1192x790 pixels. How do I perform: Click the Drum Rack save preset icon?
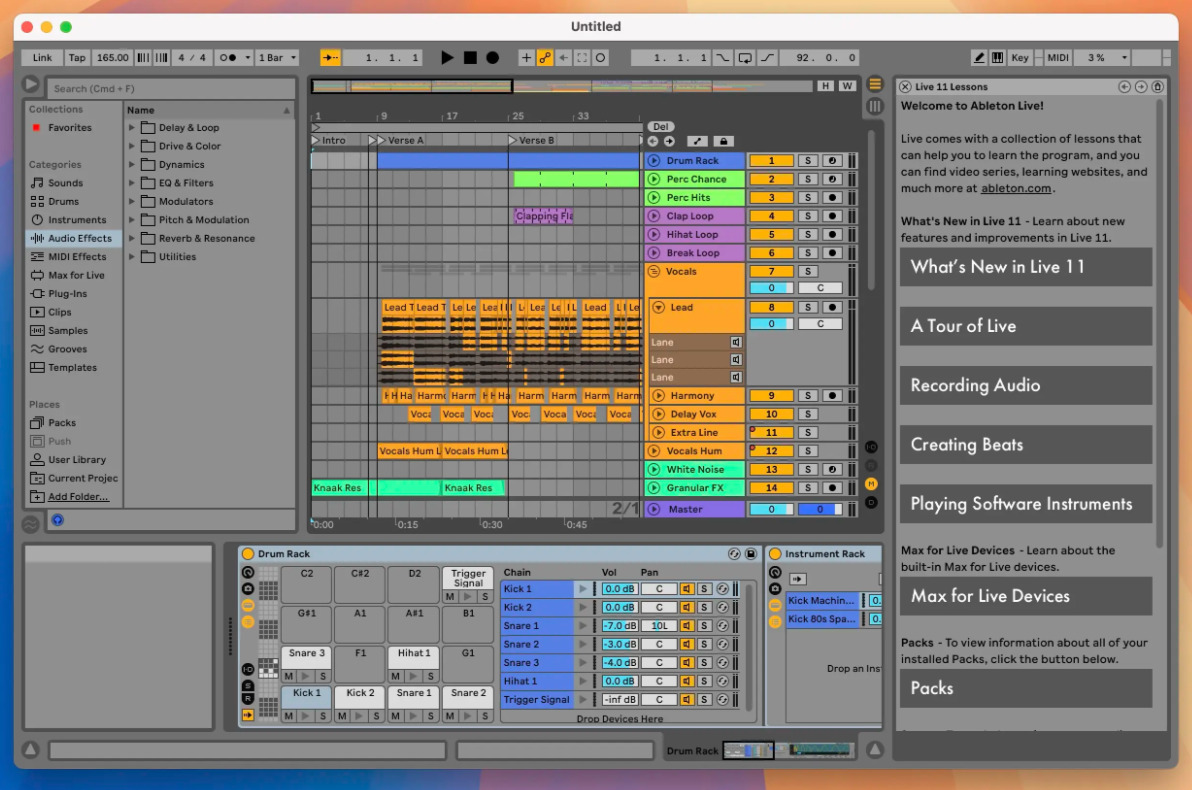coord(751,554)
